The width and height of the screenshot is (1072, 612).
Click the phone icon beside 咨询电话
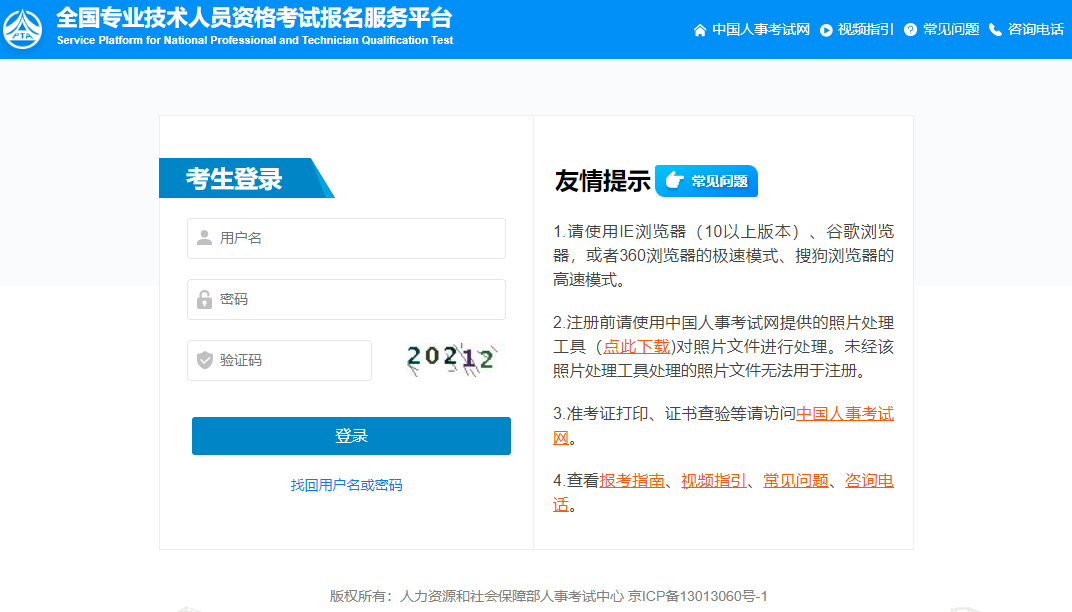click(995, 30)
